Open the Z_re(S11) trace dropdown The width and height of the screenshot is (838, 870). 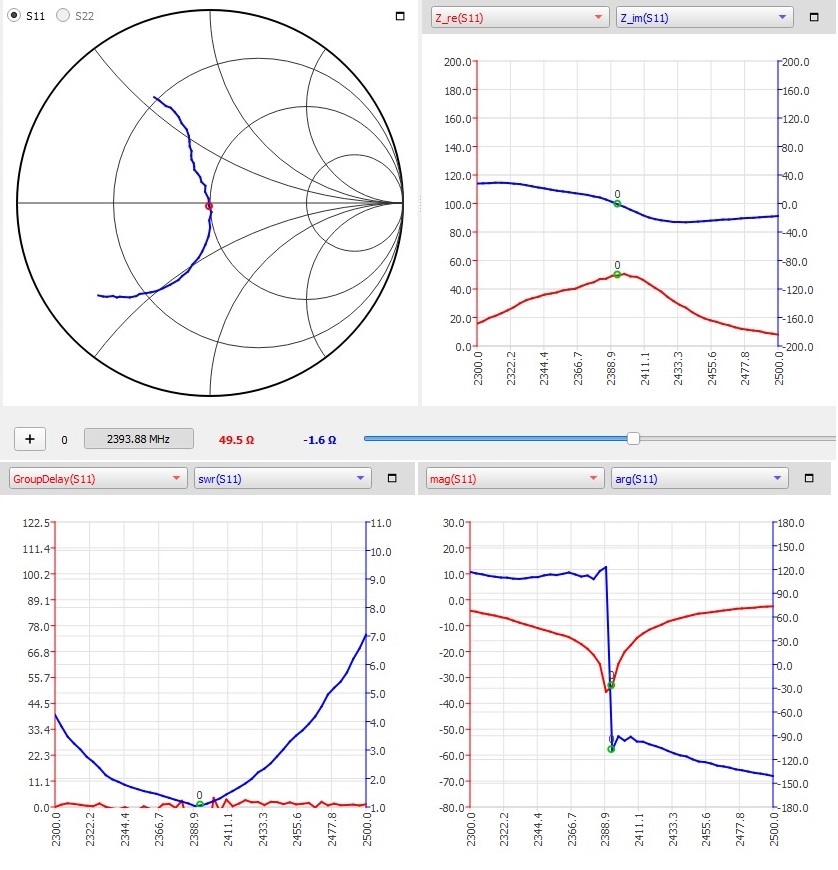coord(518,17)
